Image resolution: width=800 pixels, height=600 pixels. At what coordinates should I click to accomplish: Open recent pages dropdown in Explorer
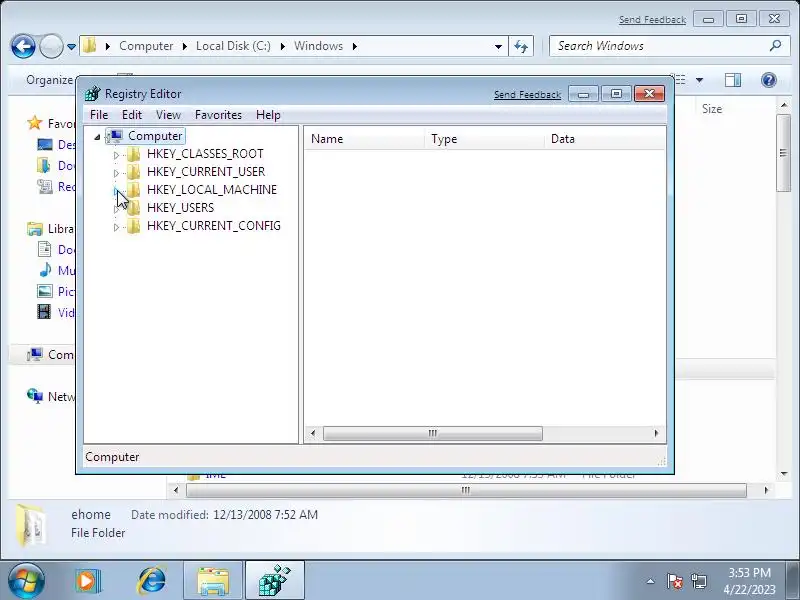point(71,46)
